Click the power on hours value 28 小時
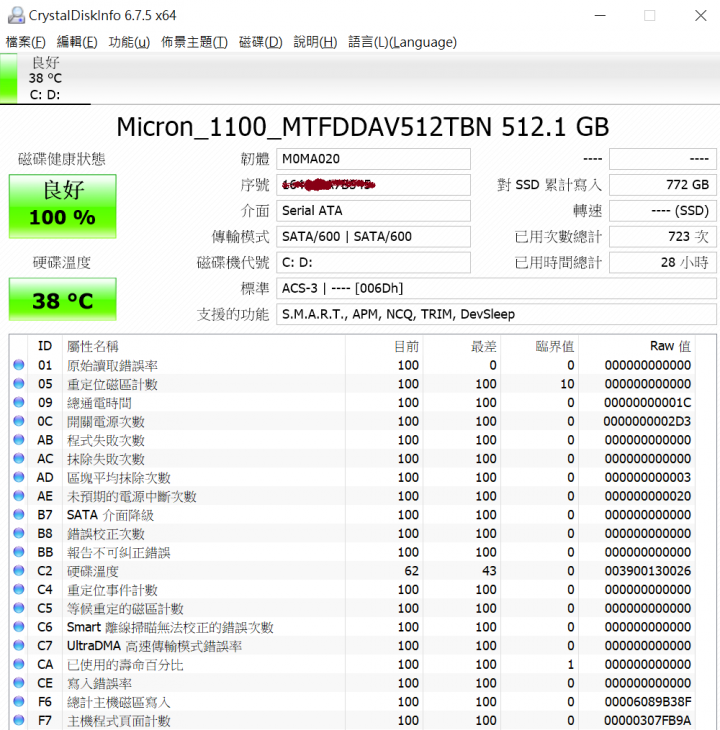This screenshot has width=720, height=730. pyautogui.click(x=663, y=263)
